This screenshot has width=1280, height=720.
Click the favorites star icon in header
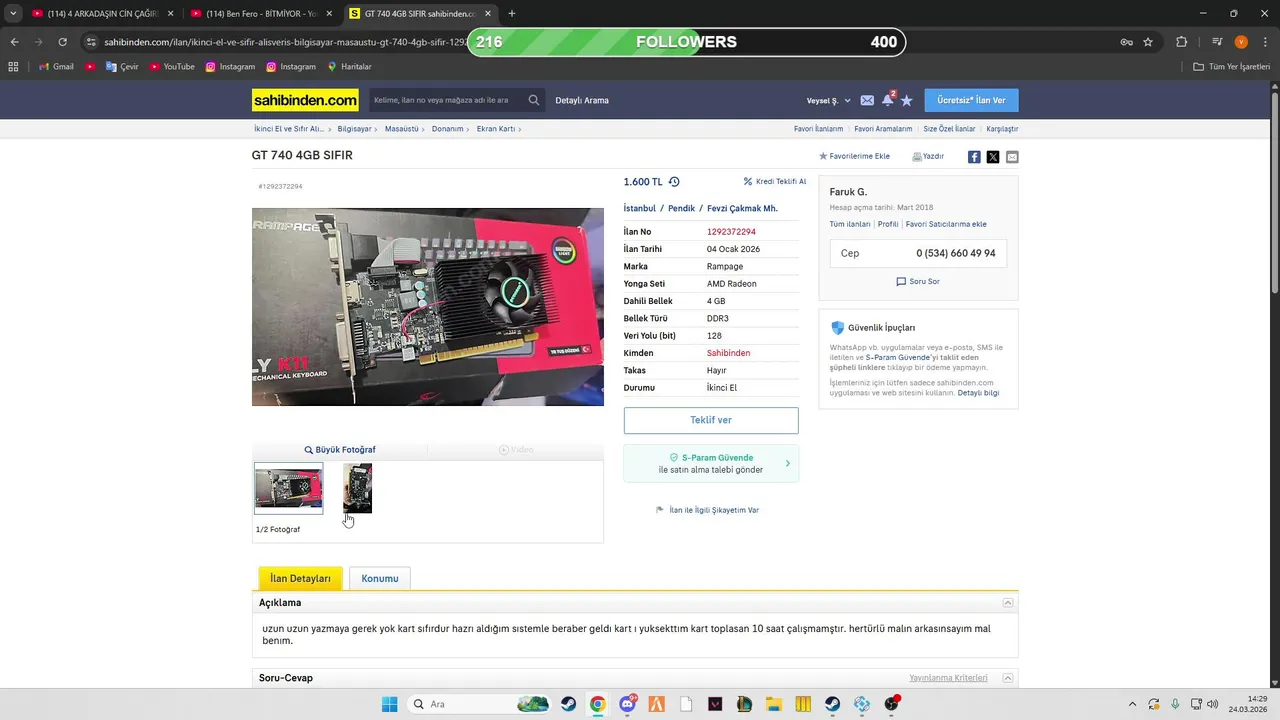906,100
